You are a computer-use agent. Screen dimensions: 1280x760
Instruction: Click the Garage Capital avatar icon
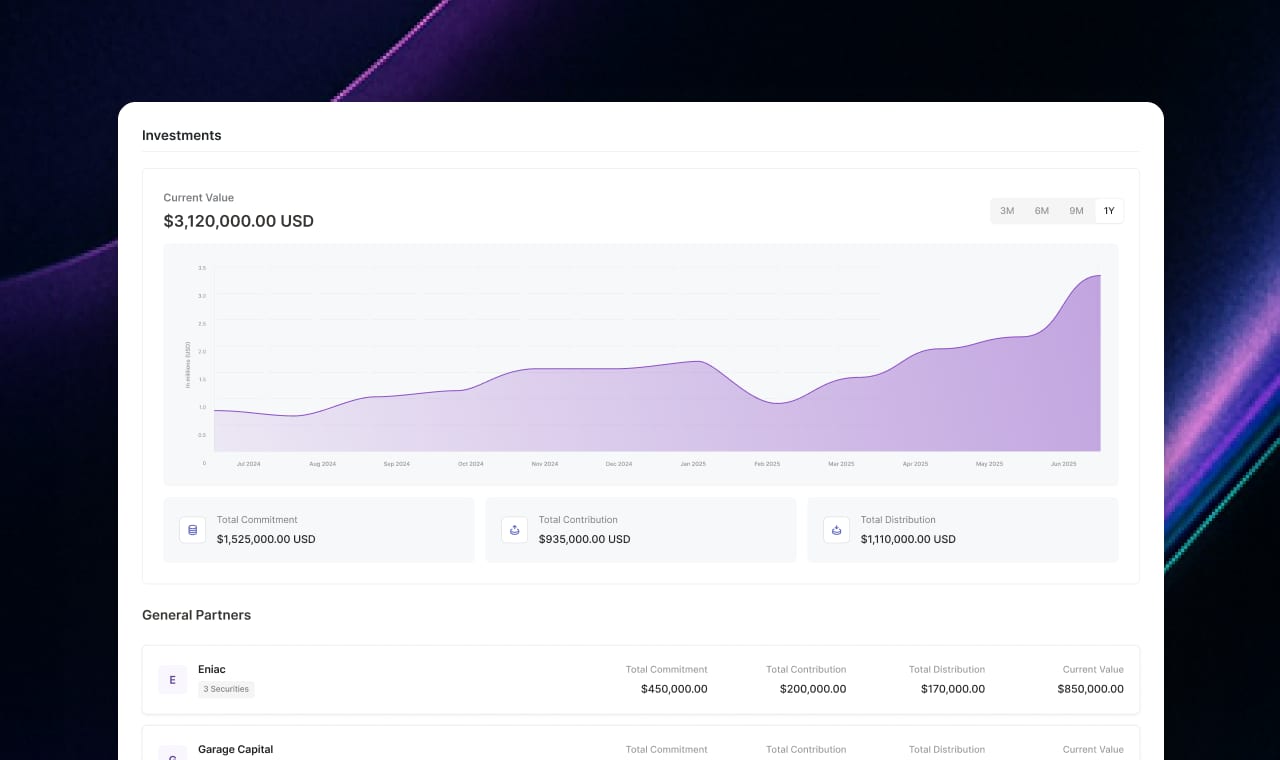[x=172, y=753]
